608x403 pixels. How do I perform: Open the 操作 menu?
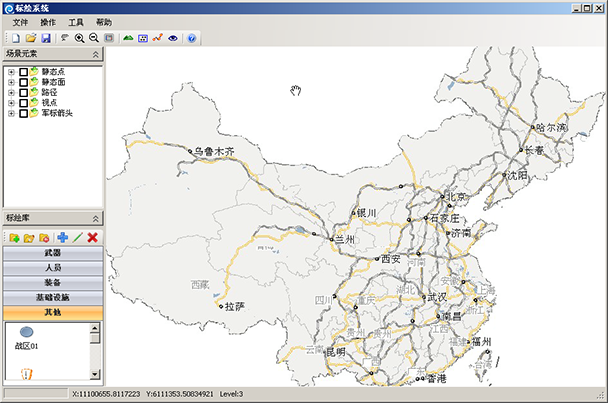[48, 22]
